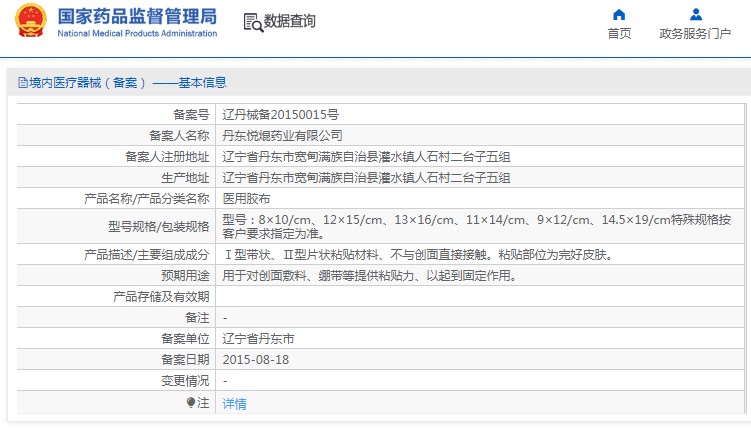The width and height of the screenshot is (751, 429).
Task: Click the 备案号 row label
Action: tap(191, 115)
